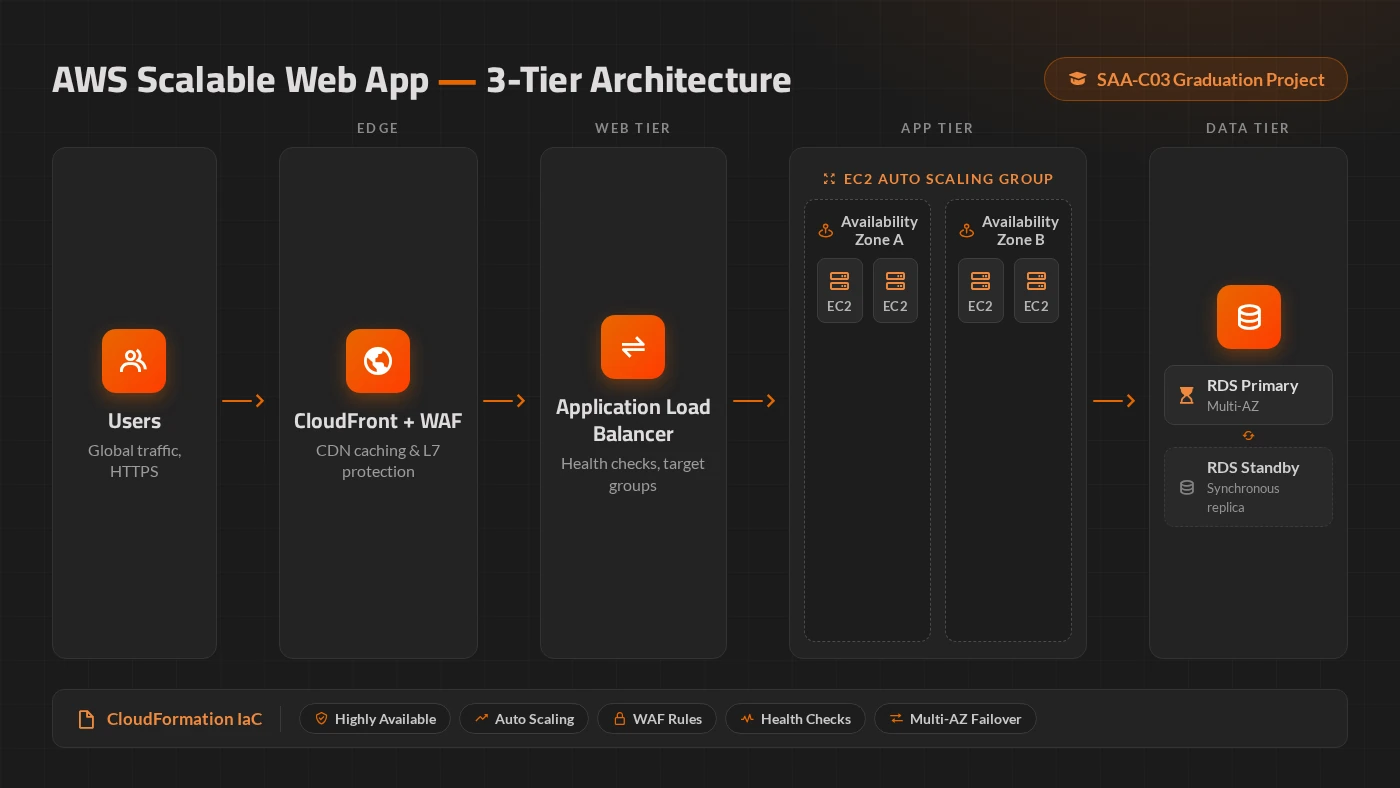Click "Multi-AZ" text under RDS Primary
The width and height of the screenshot is (1400, 788).
click(x=1232, y=407)
